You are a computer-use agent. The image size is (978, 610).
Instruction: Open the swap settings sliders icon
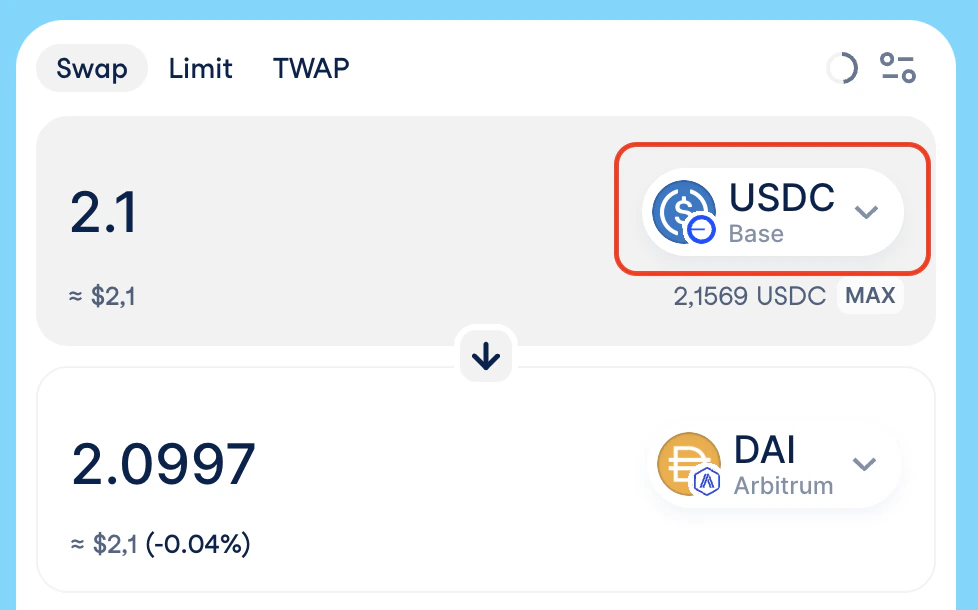point(898,68)
